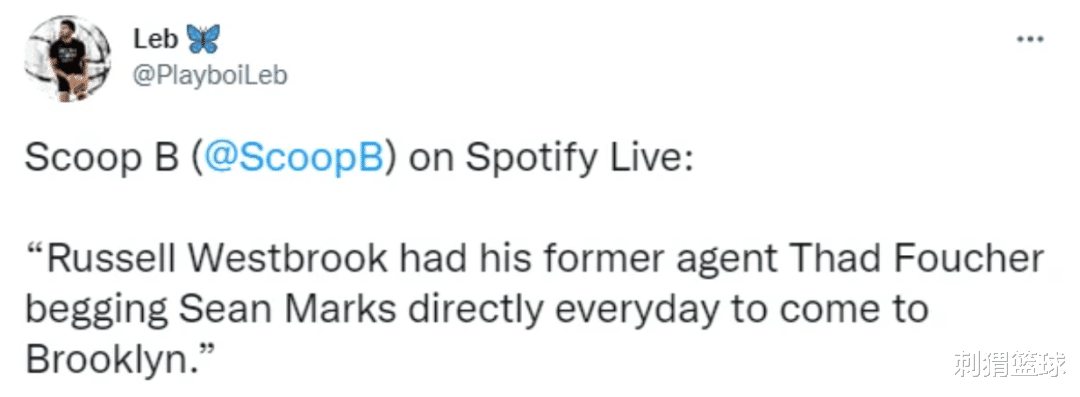Click the word begging in the tweet
The image size is (1080, 397).
tap(96, 312)
